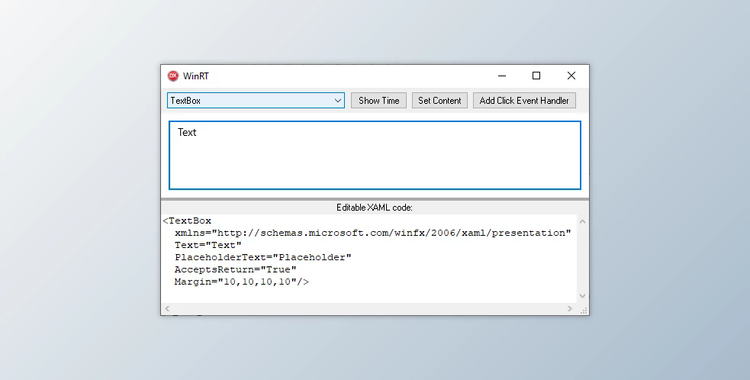Close the WinRT window
Viewport: 750px width, 380px height.
click(571, 76)
